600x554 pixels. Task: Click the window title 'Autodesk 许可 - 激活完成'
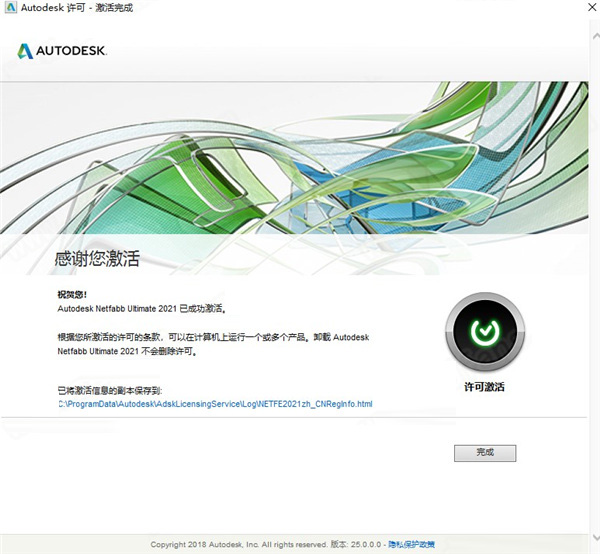[77, 8]
